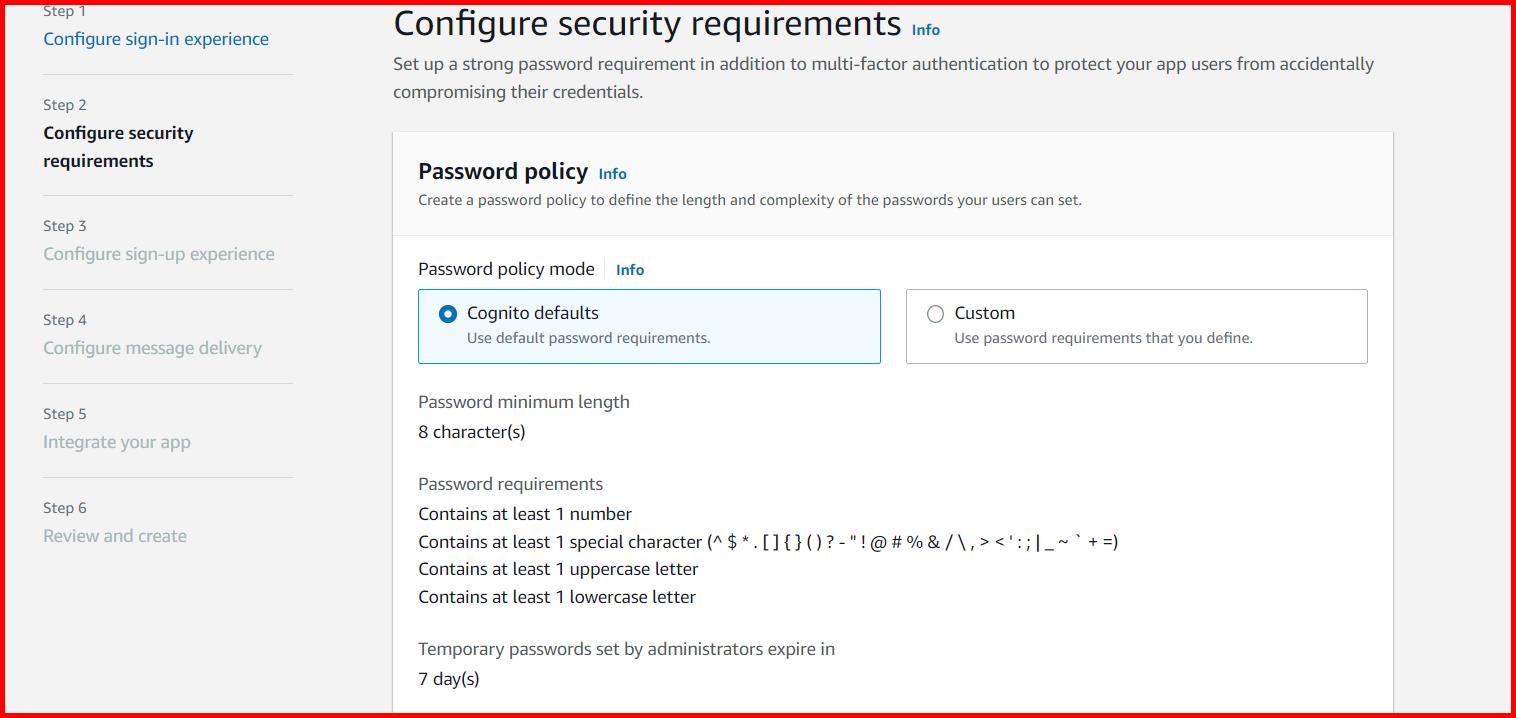The image size is (1516, 718).
Task: Open the Password policy Info link
Action: point(612,174)
